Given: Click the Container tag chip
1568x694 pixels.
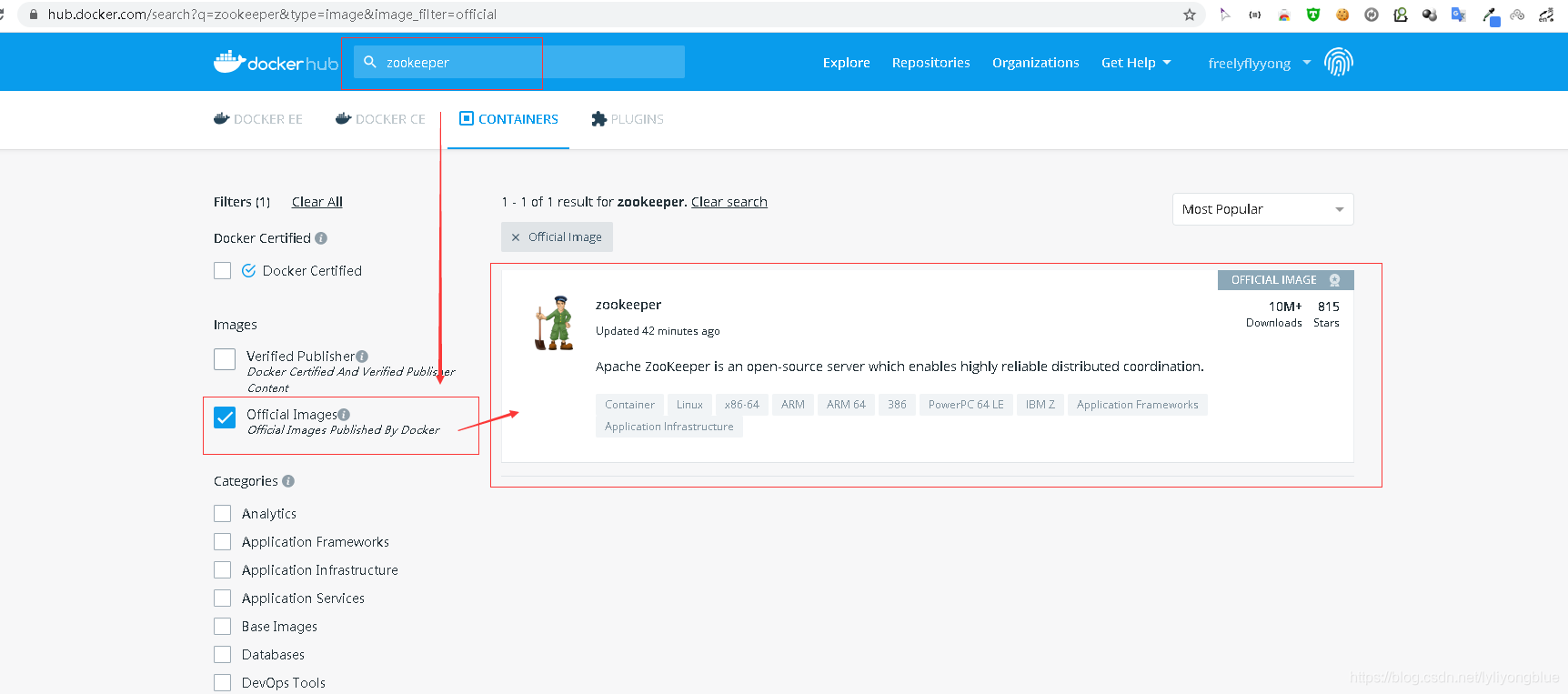Looking at the screenshot, I should [629, 405].
